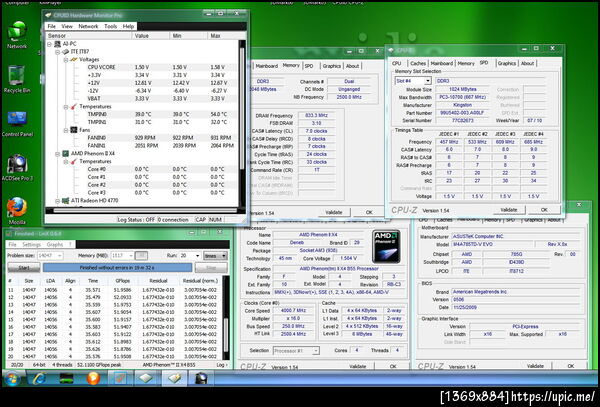Screen dimensions: 600x407
Task: Click the ACDSee camera icon on the taskbar
Action: [201, 379]
